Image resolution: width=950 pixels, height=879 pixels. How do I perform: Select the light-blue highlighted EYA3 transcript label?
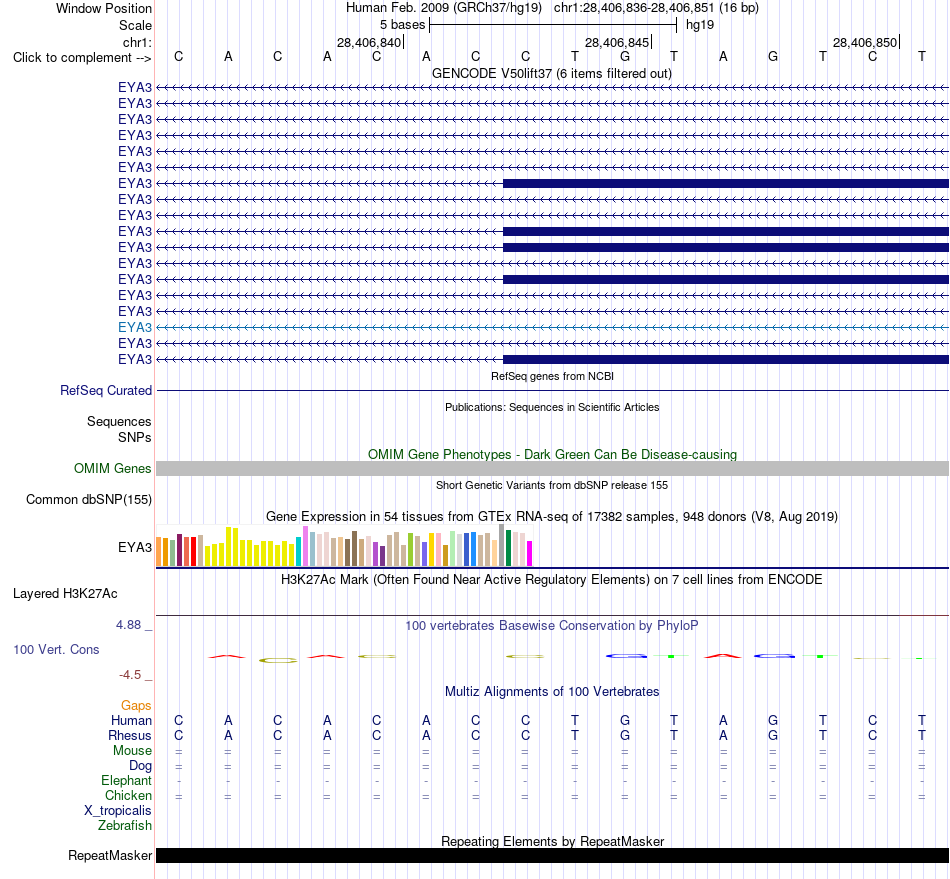coord(135,327)
